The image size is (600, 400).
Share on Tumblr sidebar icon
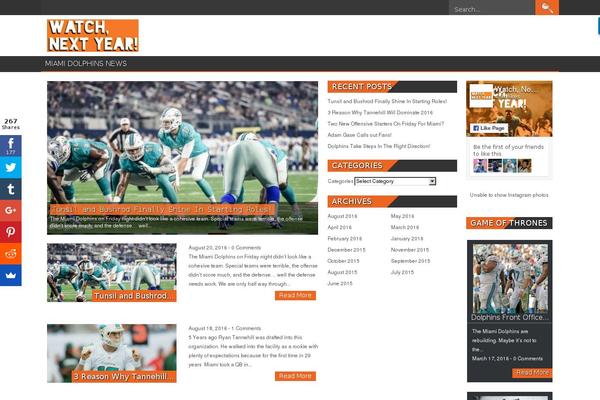coord(11,189)
